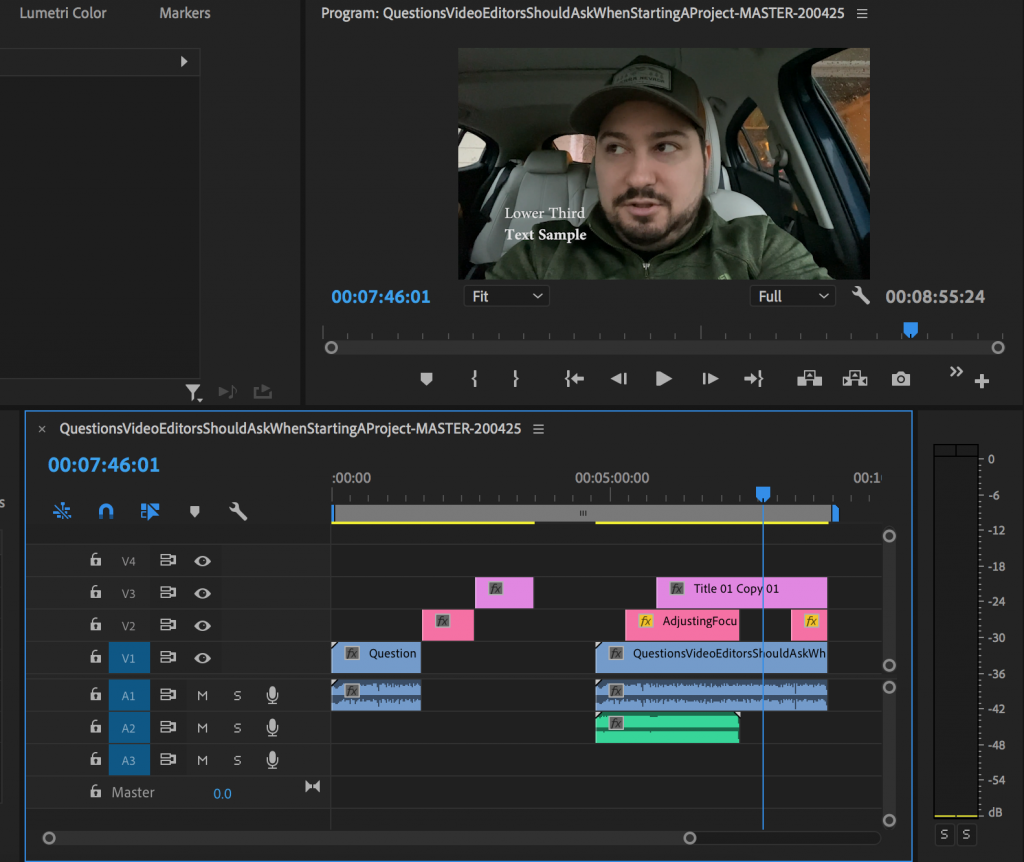The width and height of the screenshot is (1024, 862).
Task: Switch to Lumetri Color tab
Action: (x=63, y=13)
